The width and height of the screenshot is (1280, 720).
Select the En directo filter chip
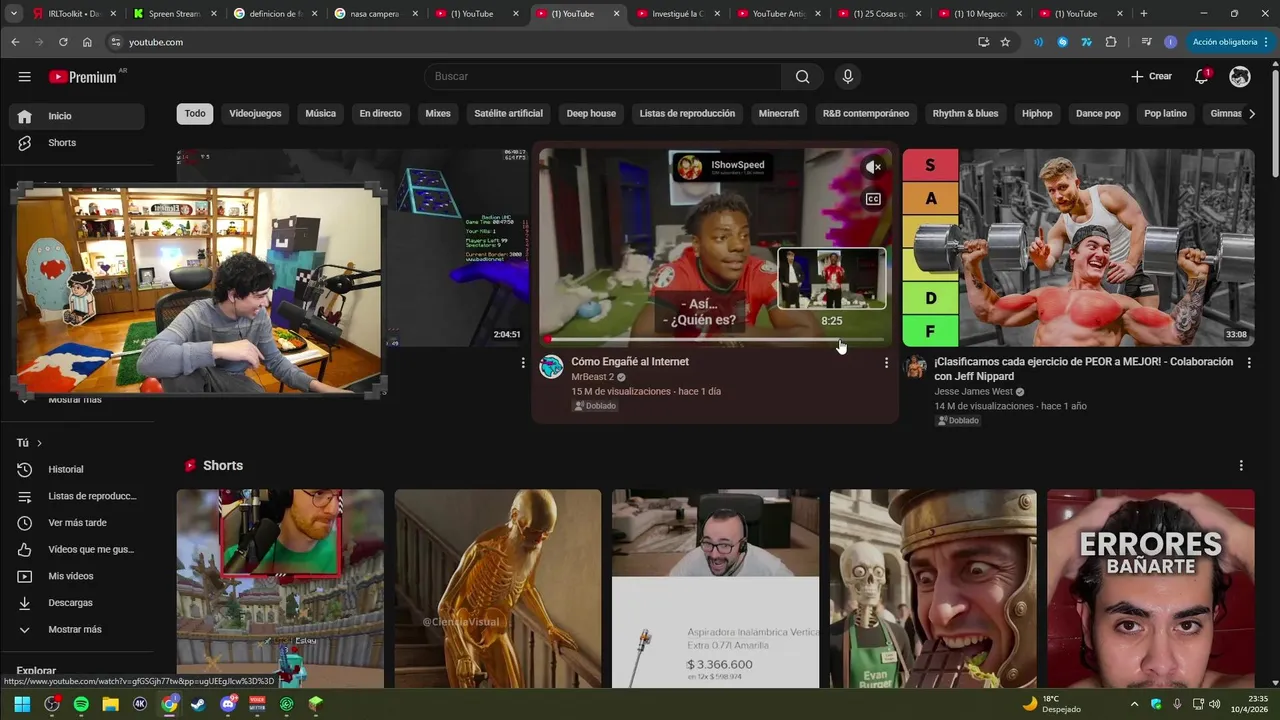tap(380, 114)
